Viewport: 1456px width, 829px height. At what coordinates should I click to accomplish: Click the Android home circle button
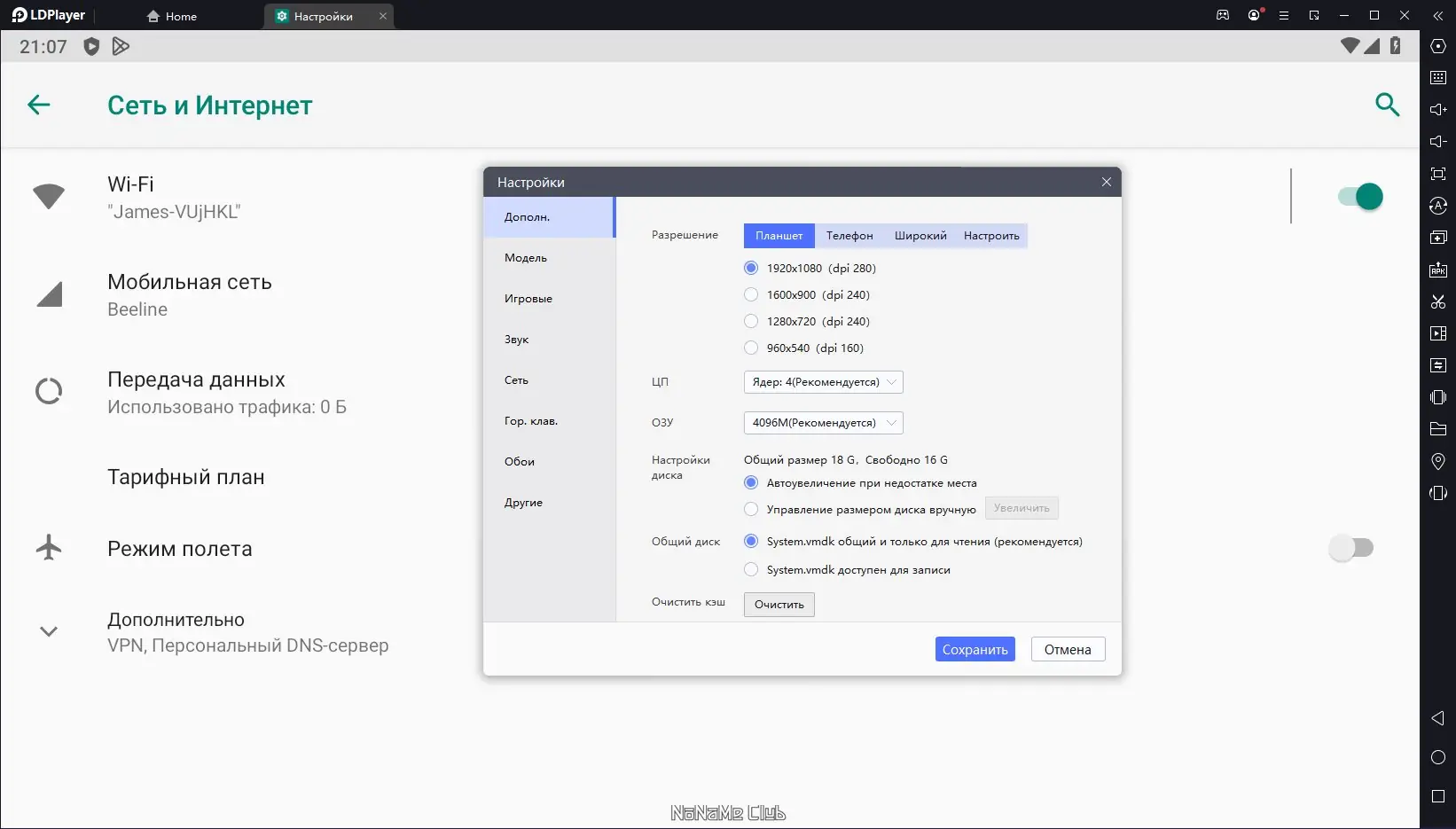(x=1438, y=757)
